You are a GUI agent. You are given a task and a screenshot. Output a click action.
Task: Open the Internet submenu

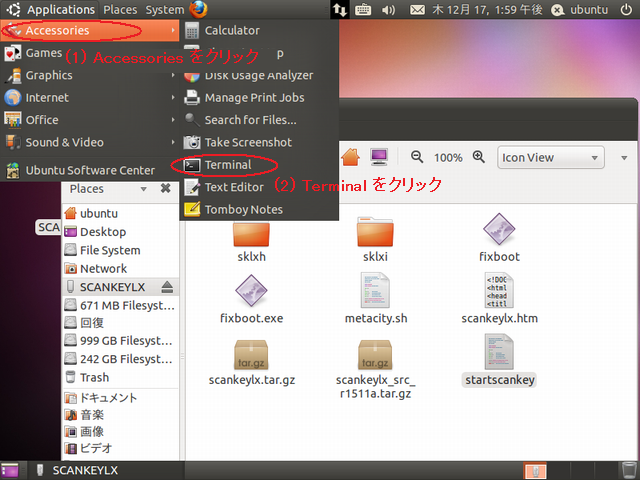[x=90, y=98]
